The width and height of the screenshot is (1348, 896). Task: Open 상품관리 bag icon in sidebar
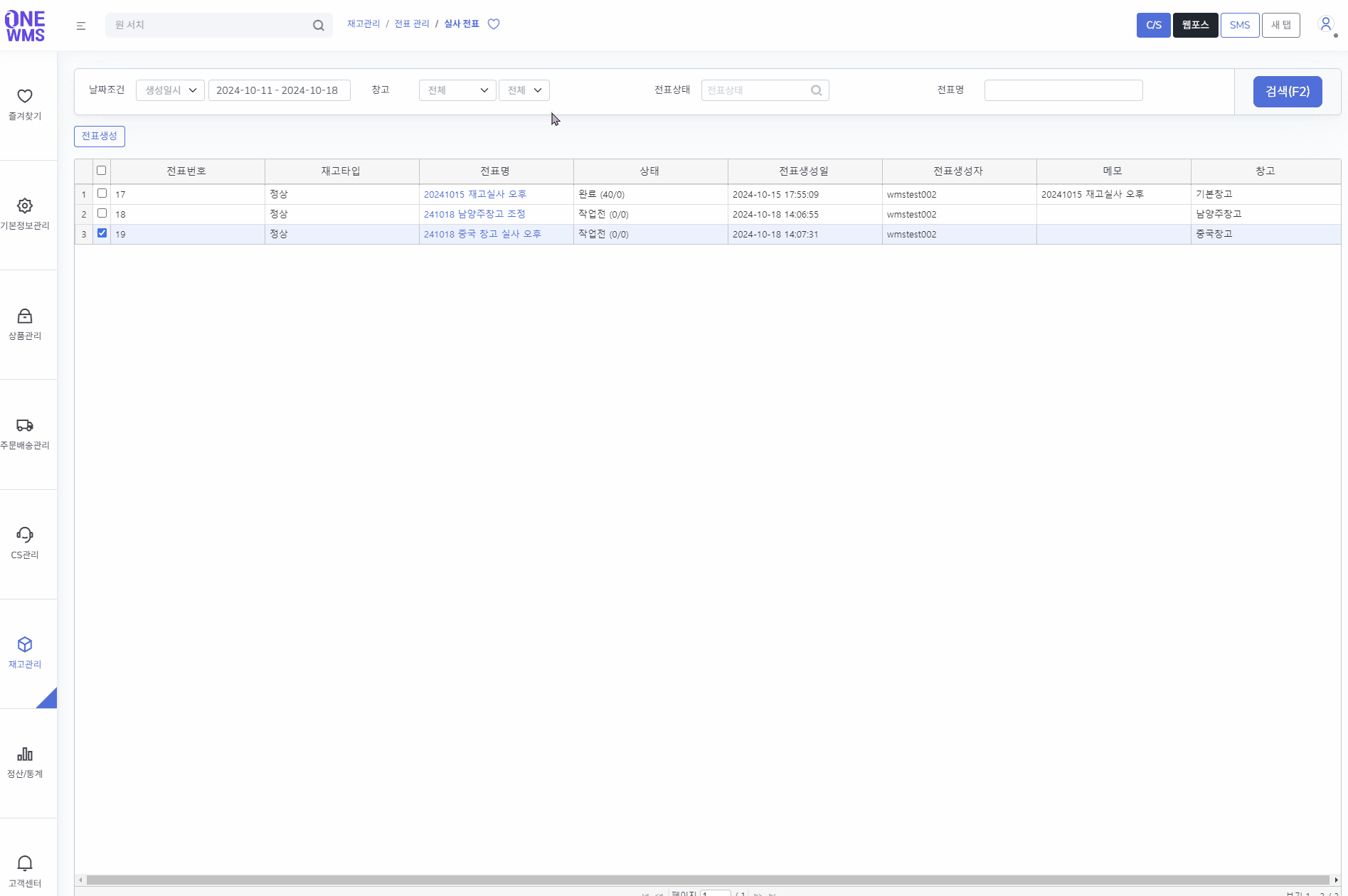(25, 316)
